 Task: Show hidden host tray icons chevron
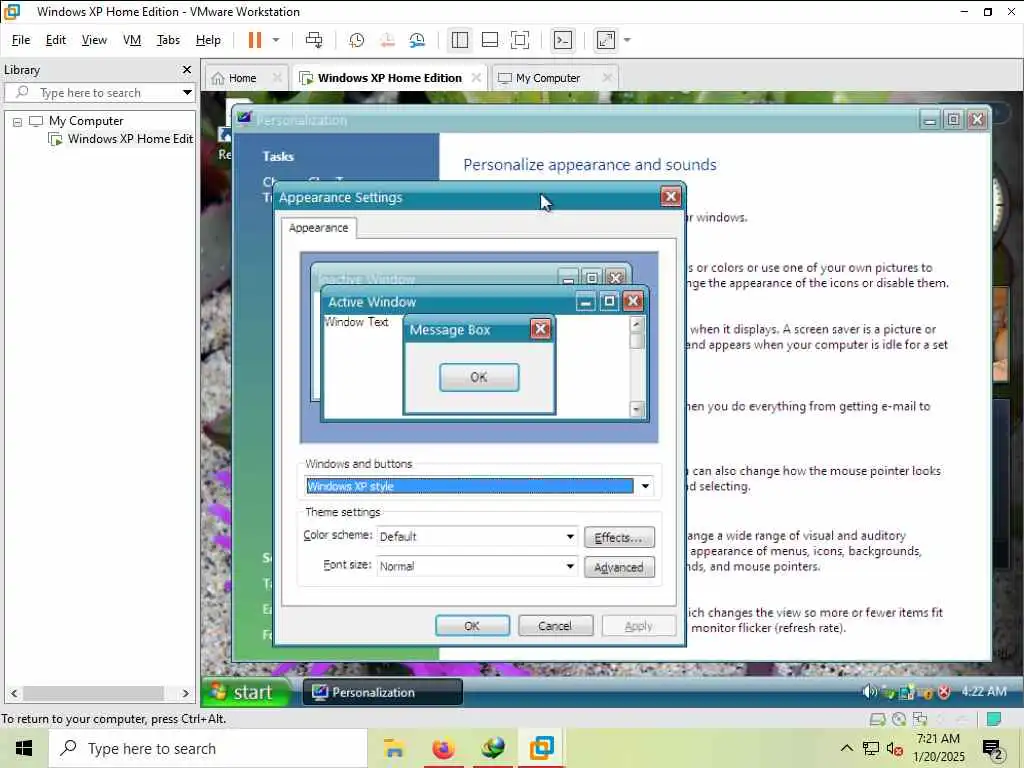846,748
